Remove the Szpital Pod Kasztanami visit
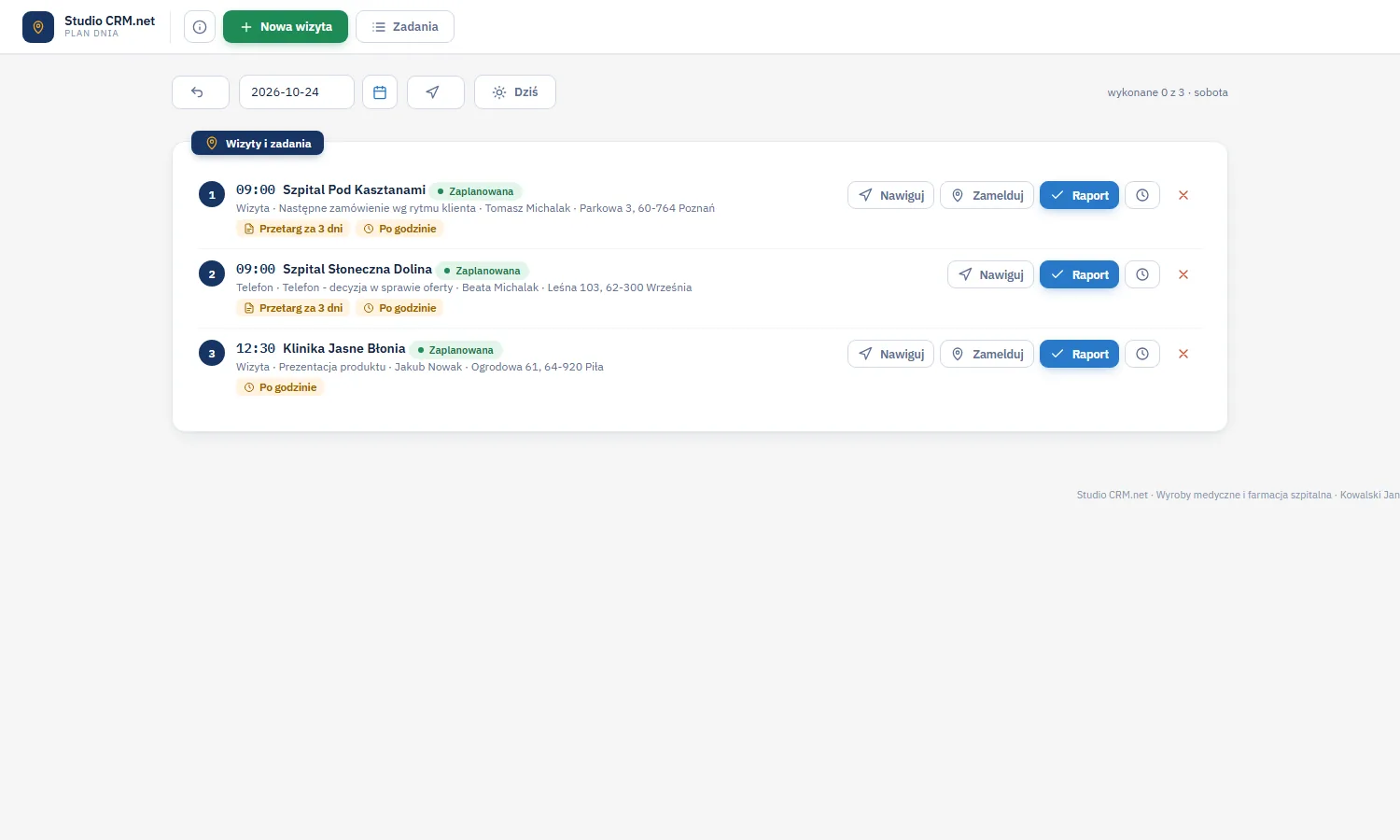The height and width of the screenshot is (840, 1400). [x=1183, y=195]
